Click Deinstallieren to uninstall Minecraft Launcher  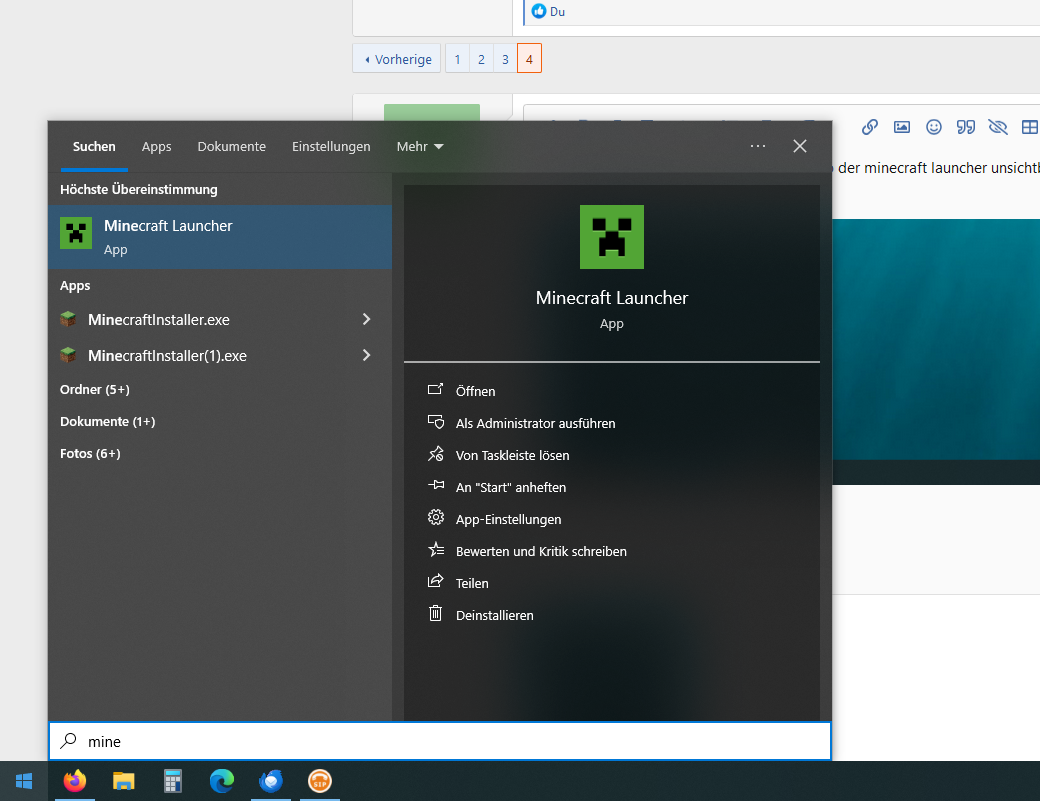(x=494, y=615)
